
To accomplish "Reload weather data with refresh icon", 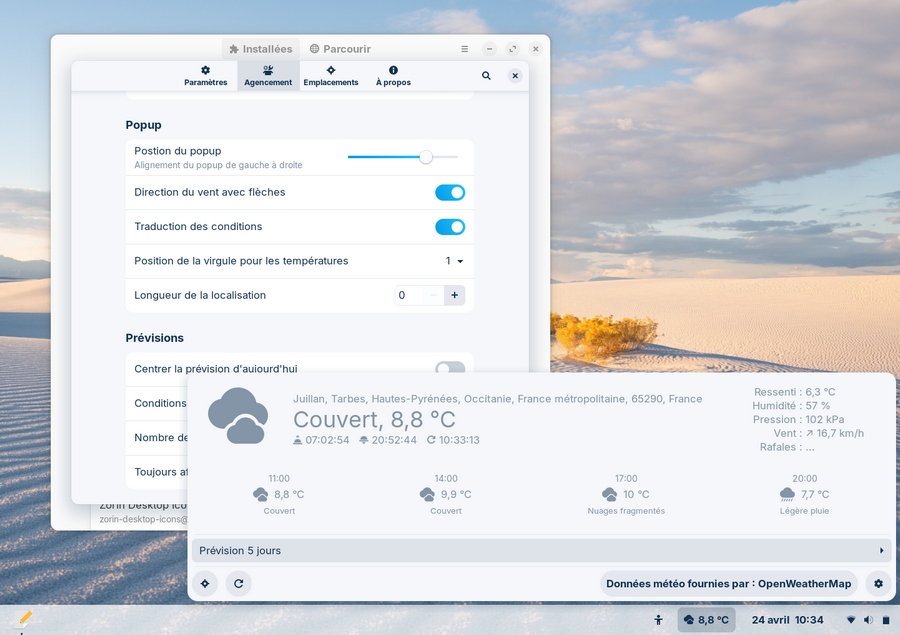I will tap(238, 583).
